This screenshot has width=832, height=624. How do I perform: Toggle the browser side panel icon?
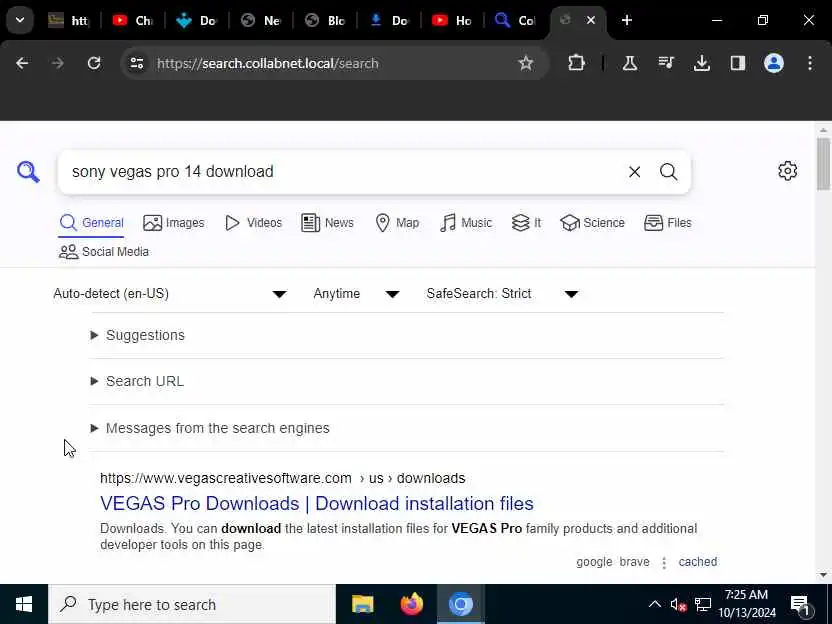point(738,63)
